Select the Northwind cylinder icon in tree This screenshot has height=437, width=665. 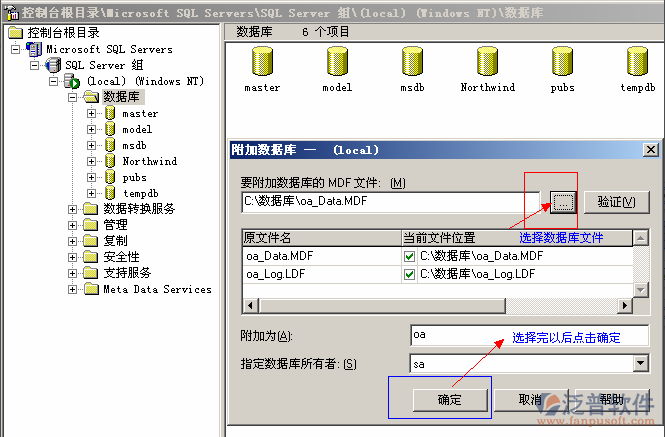click(x=110, y=161)
